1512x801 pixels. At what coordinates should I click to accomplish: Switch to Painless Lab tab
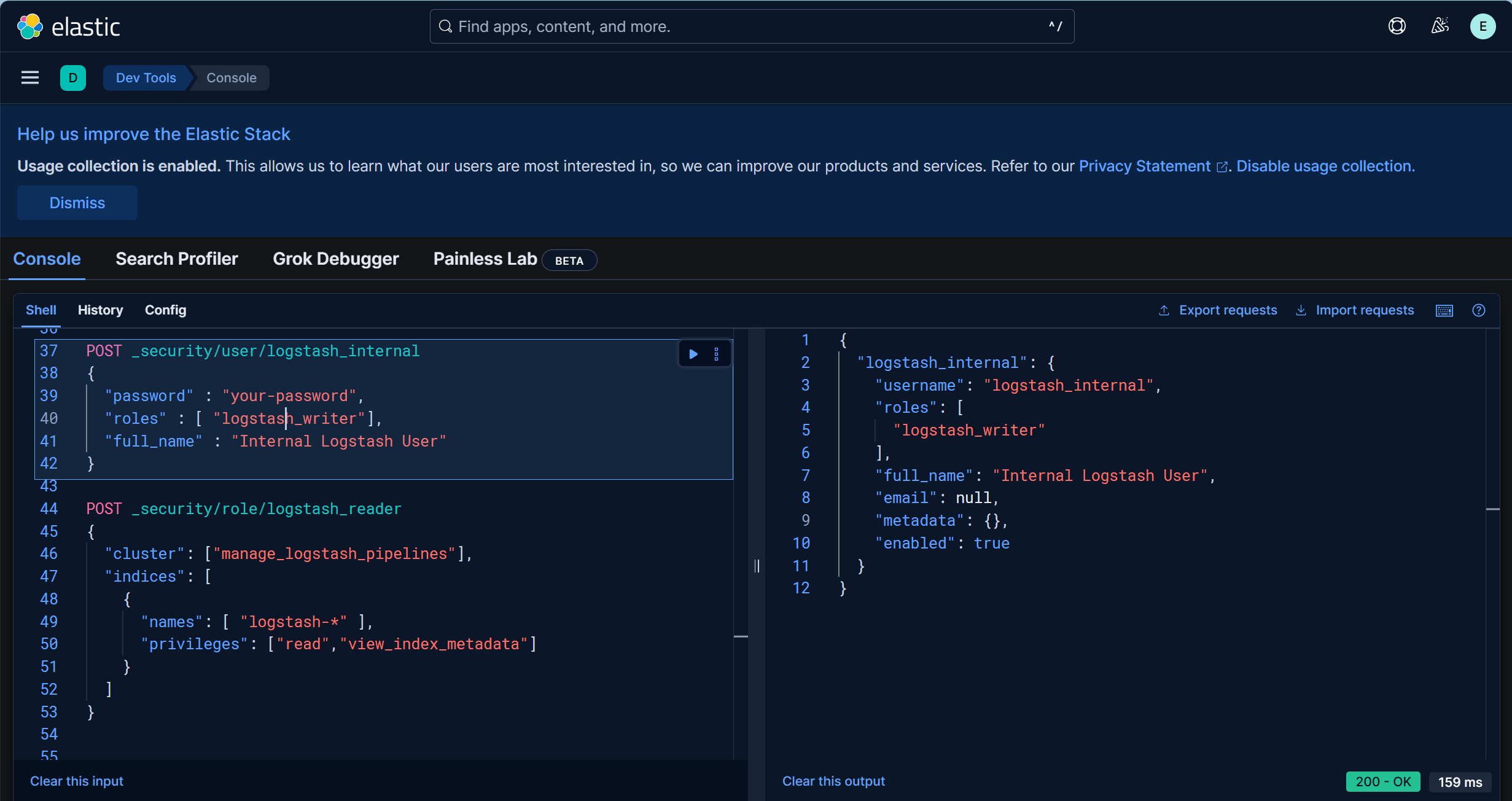(485, 259)
